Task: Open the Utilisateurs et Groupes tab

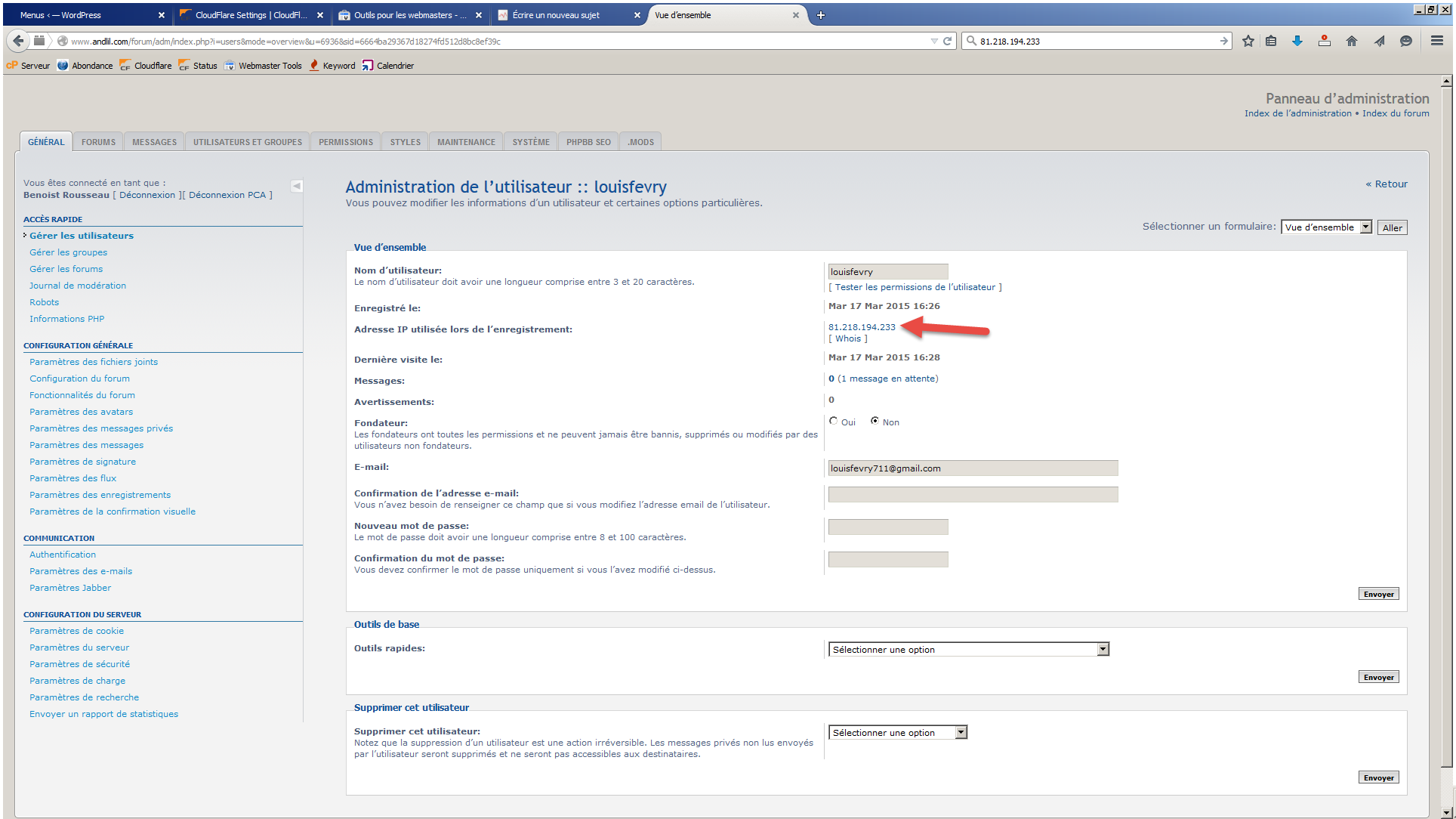Action: tap(247, 142)
